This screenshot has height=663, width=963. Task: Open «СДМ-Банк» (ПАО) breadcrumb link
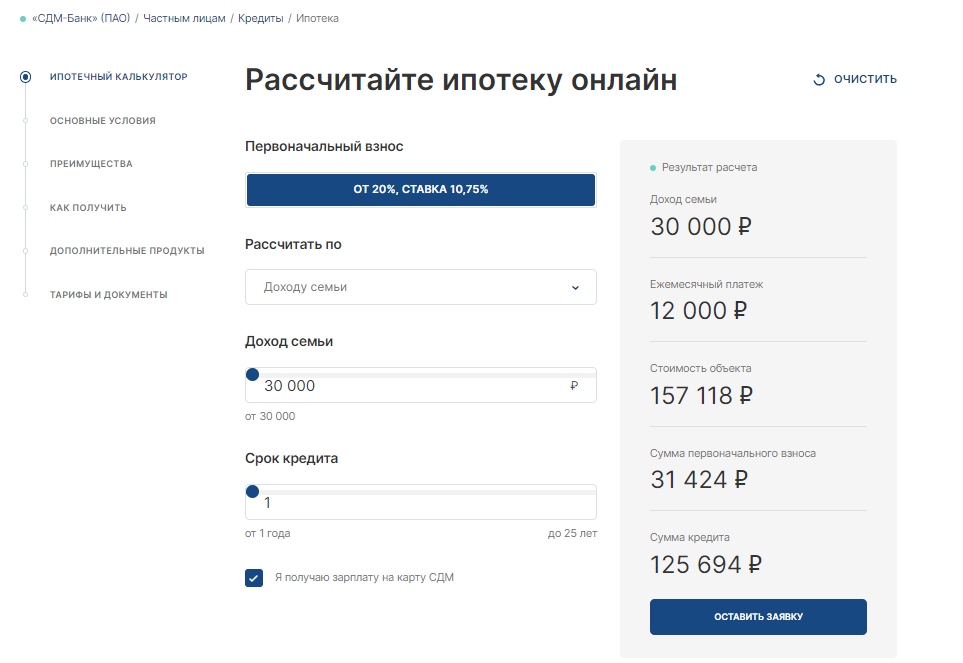[80, 19]
